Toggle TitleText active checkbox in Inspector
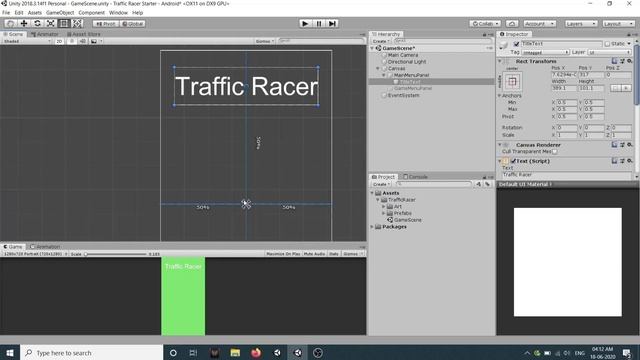Image resolution: width=640 pixels, height=360 pixels. tap(516, 44)
